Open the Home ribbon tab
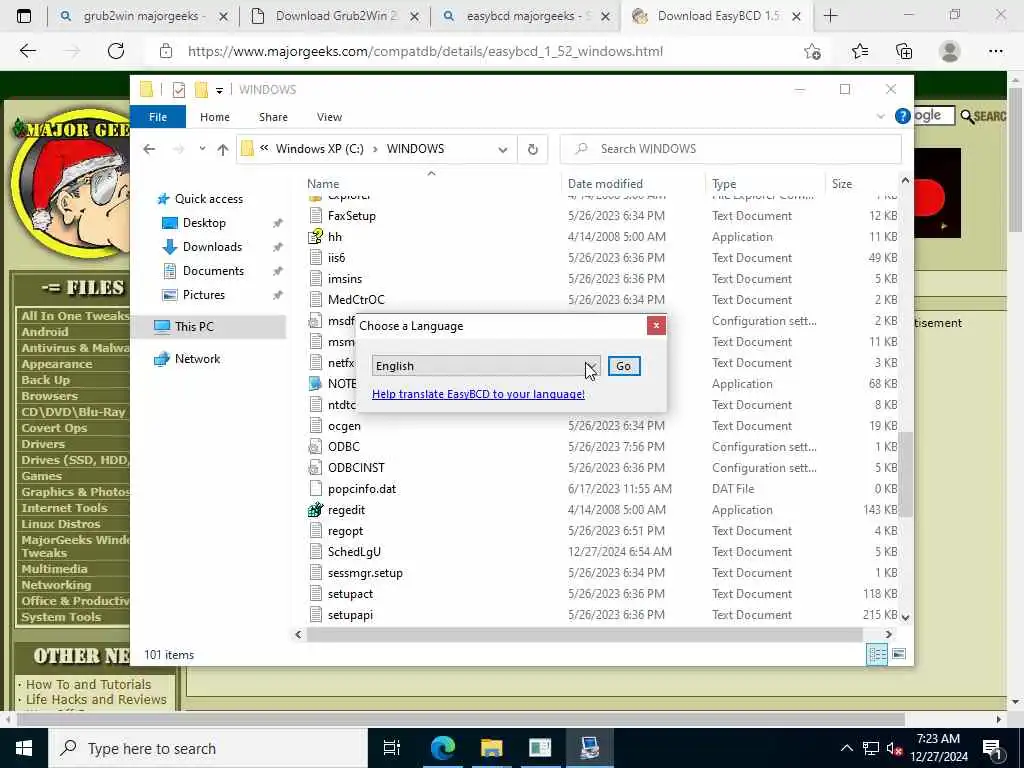Viewport: 1024px width, 768px height. (x=215, y=117)
